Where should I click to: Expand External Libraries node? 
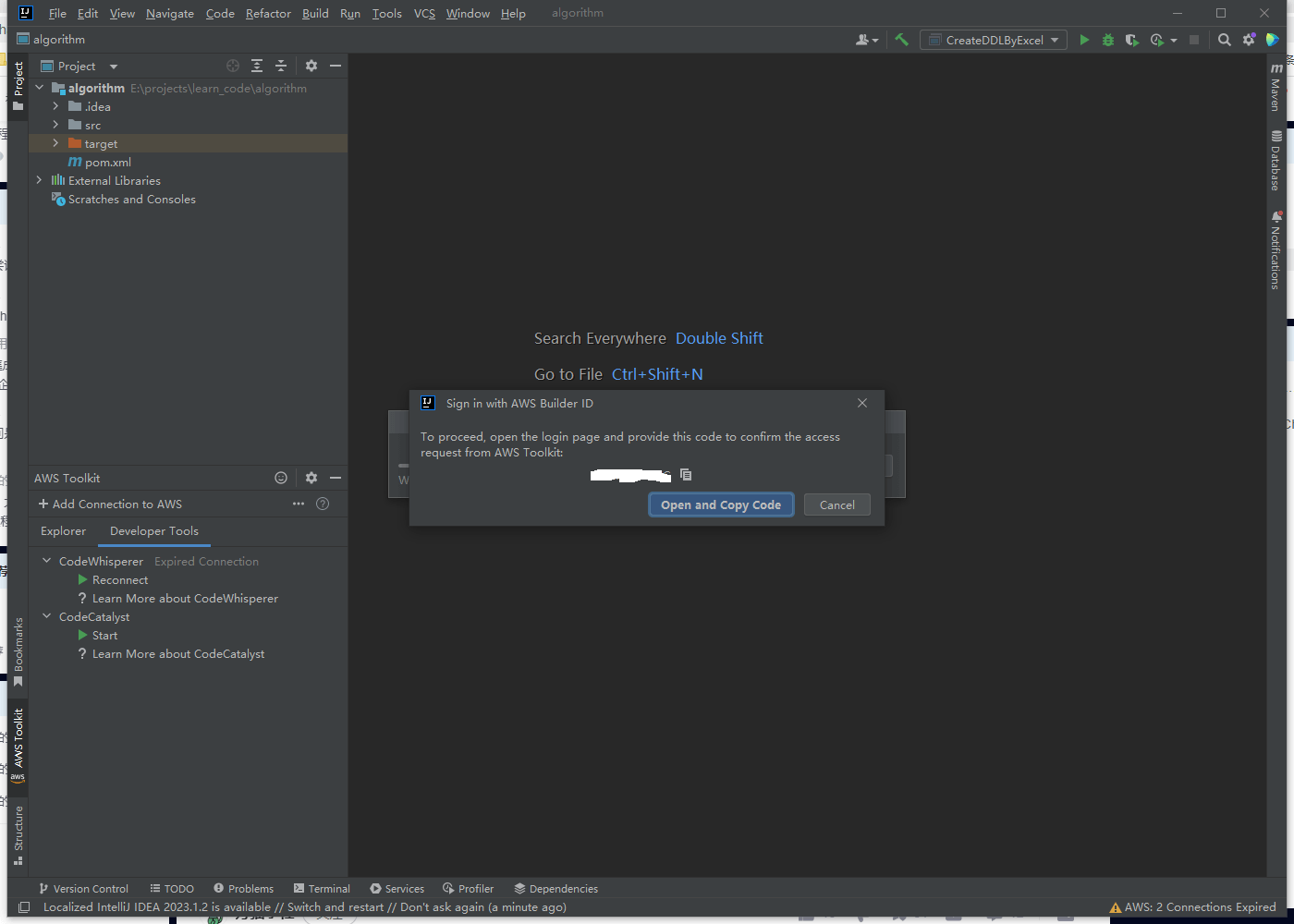point(39,180)
